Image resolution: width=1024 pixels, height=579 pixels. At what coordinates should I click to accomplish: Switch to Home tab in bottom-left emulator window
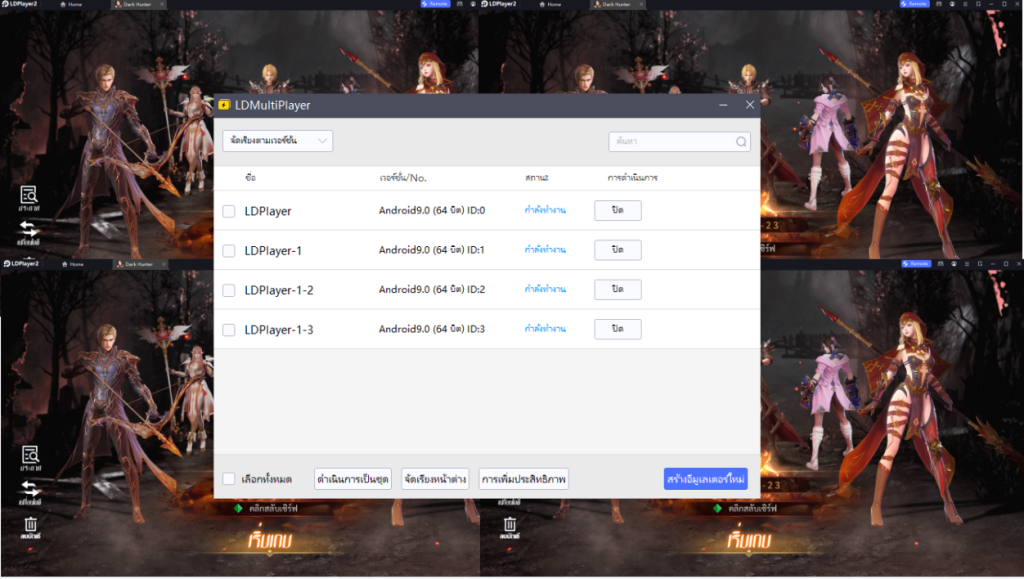(73, 264)
